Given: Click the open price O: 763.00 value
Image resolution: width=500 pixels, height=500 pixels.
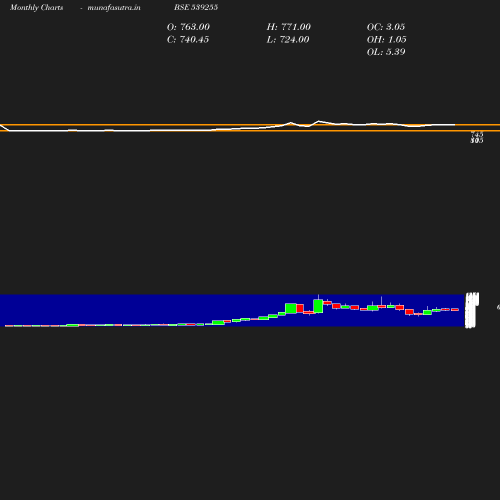Looking at the screenshot, I should (188, 27).
